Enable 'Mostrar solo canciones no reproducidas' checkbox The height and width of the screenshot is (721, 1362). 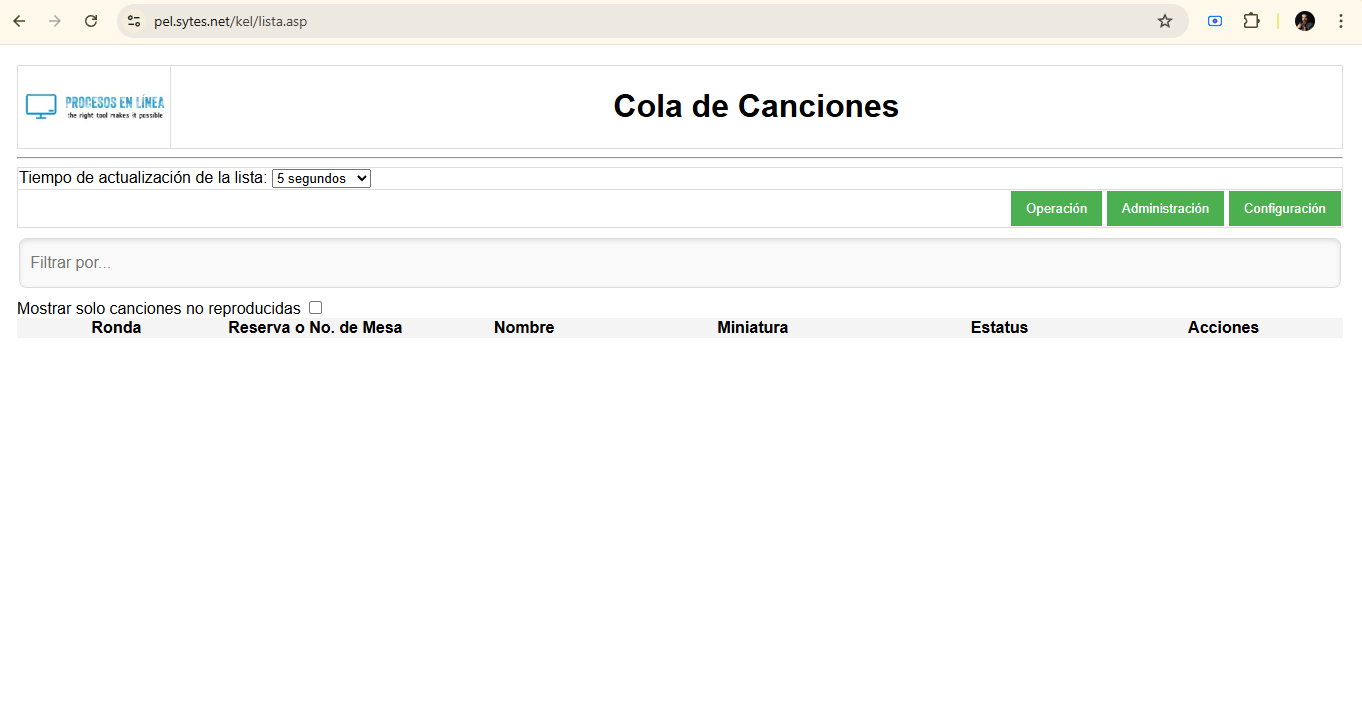click(x=315, y=308)
